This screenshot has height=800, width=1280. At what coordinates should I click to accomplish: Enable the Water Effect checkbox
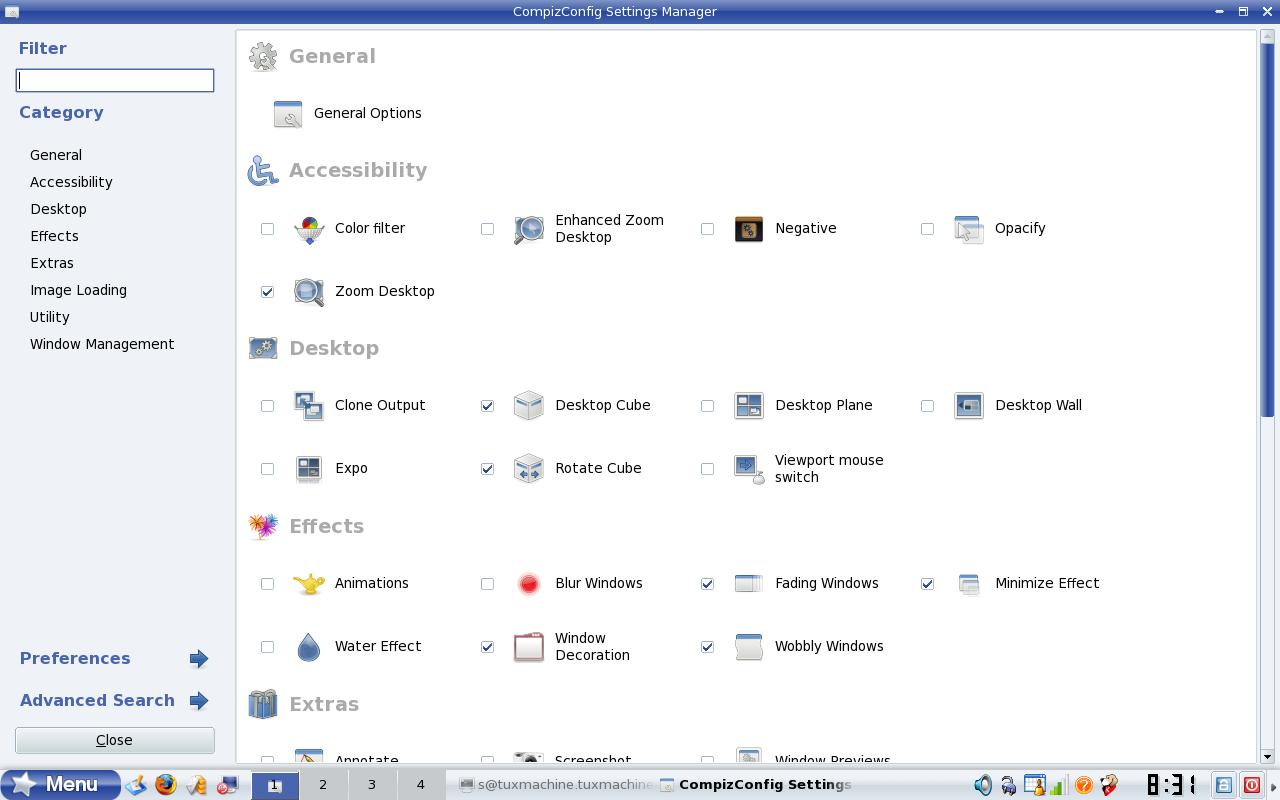pos(267,647)
